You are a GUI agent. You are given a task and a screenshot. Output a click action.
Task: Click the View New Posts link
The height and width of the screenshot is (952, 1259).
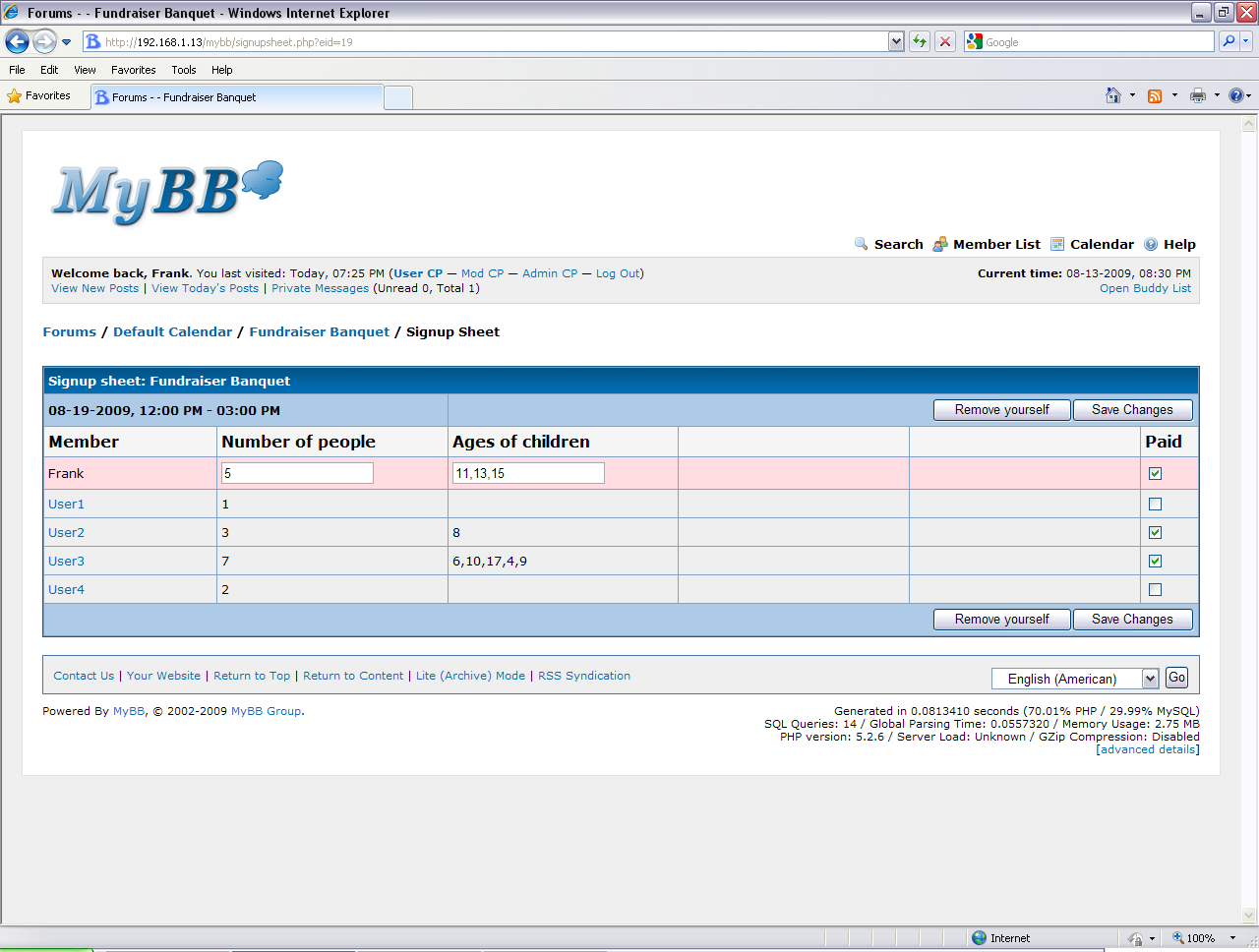point(95,288)
